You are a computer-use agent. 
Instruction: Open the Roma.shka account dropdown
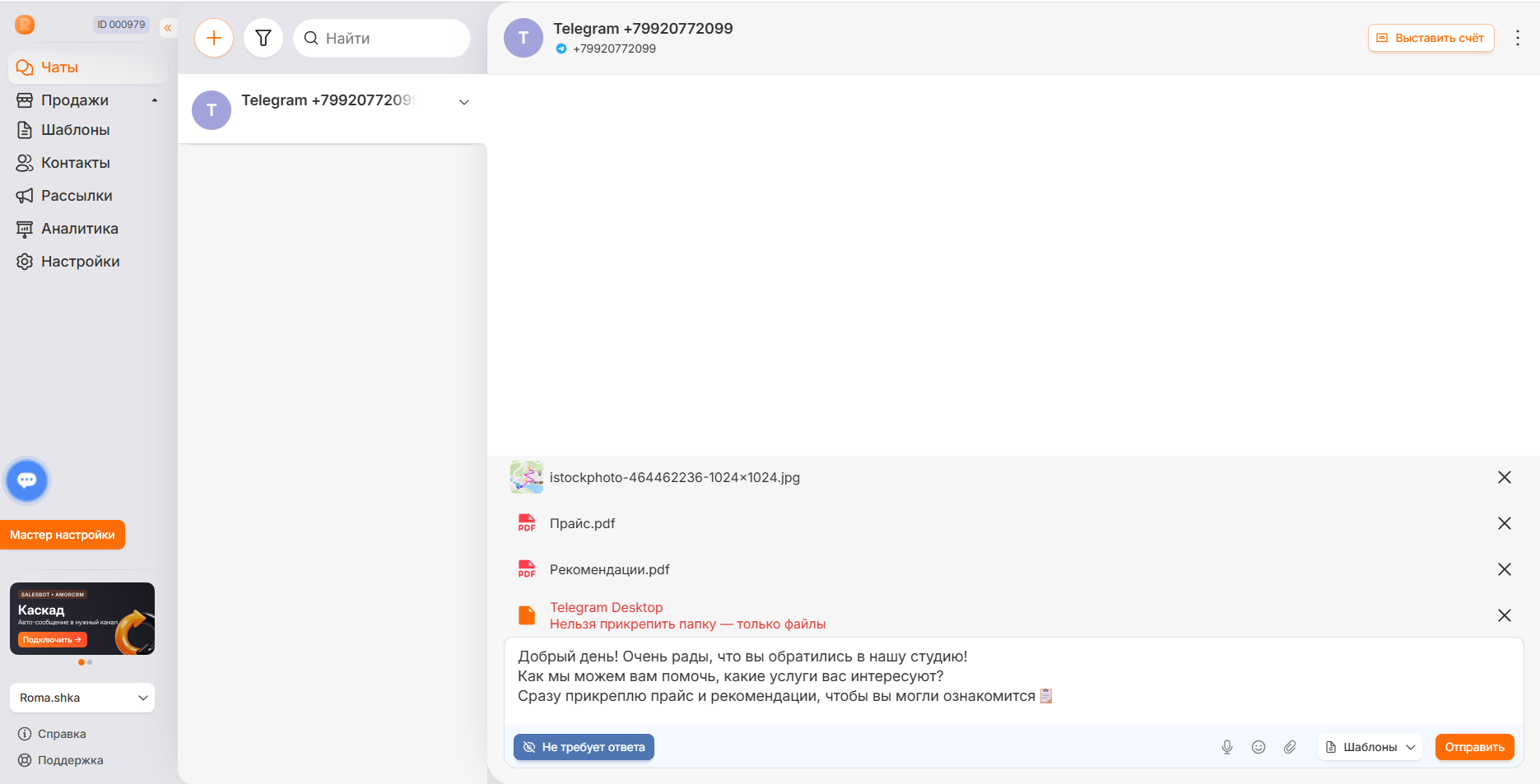click(82, 698)
